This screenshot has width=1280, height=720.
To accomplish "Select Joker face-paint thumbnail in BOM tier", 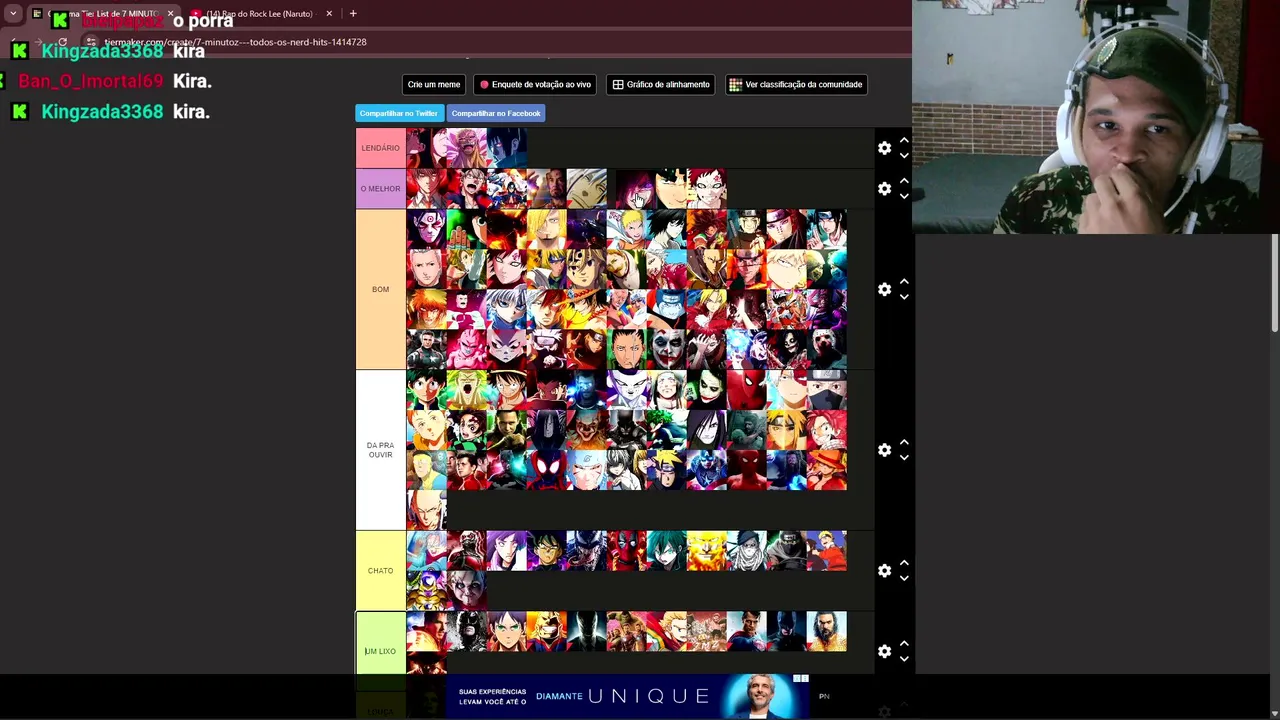I will point(666,349).
